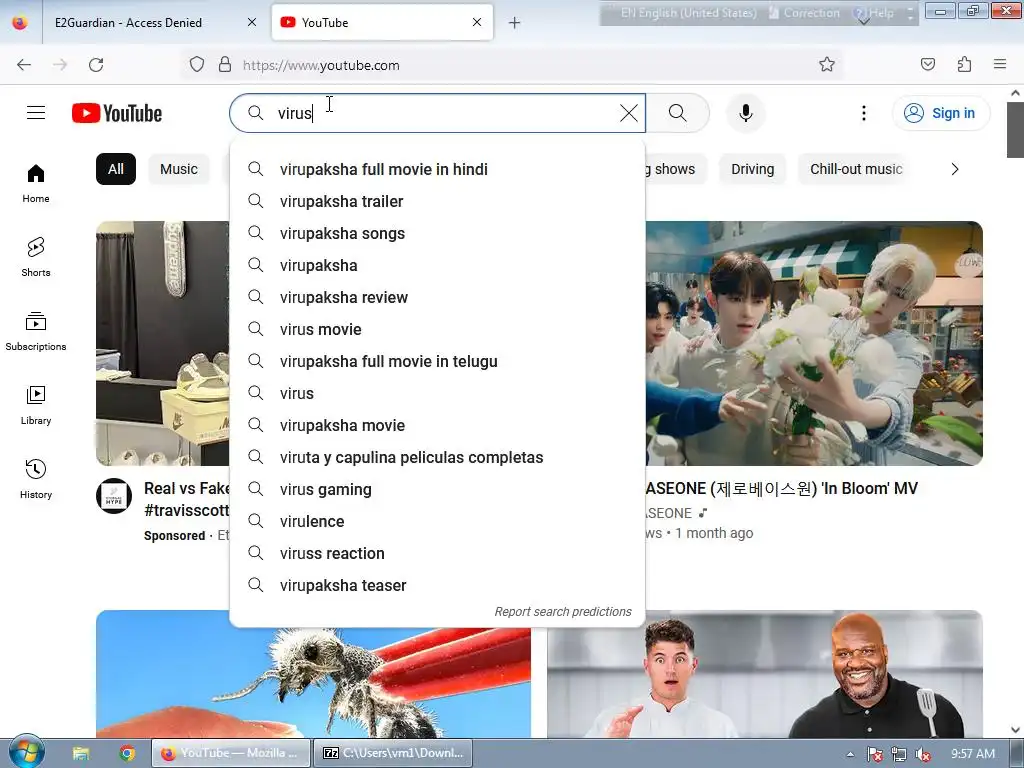Choose suggestion virus movie
Image resolution: width=1024 pixels, height=768 pixels.
[x=438, y=329]
